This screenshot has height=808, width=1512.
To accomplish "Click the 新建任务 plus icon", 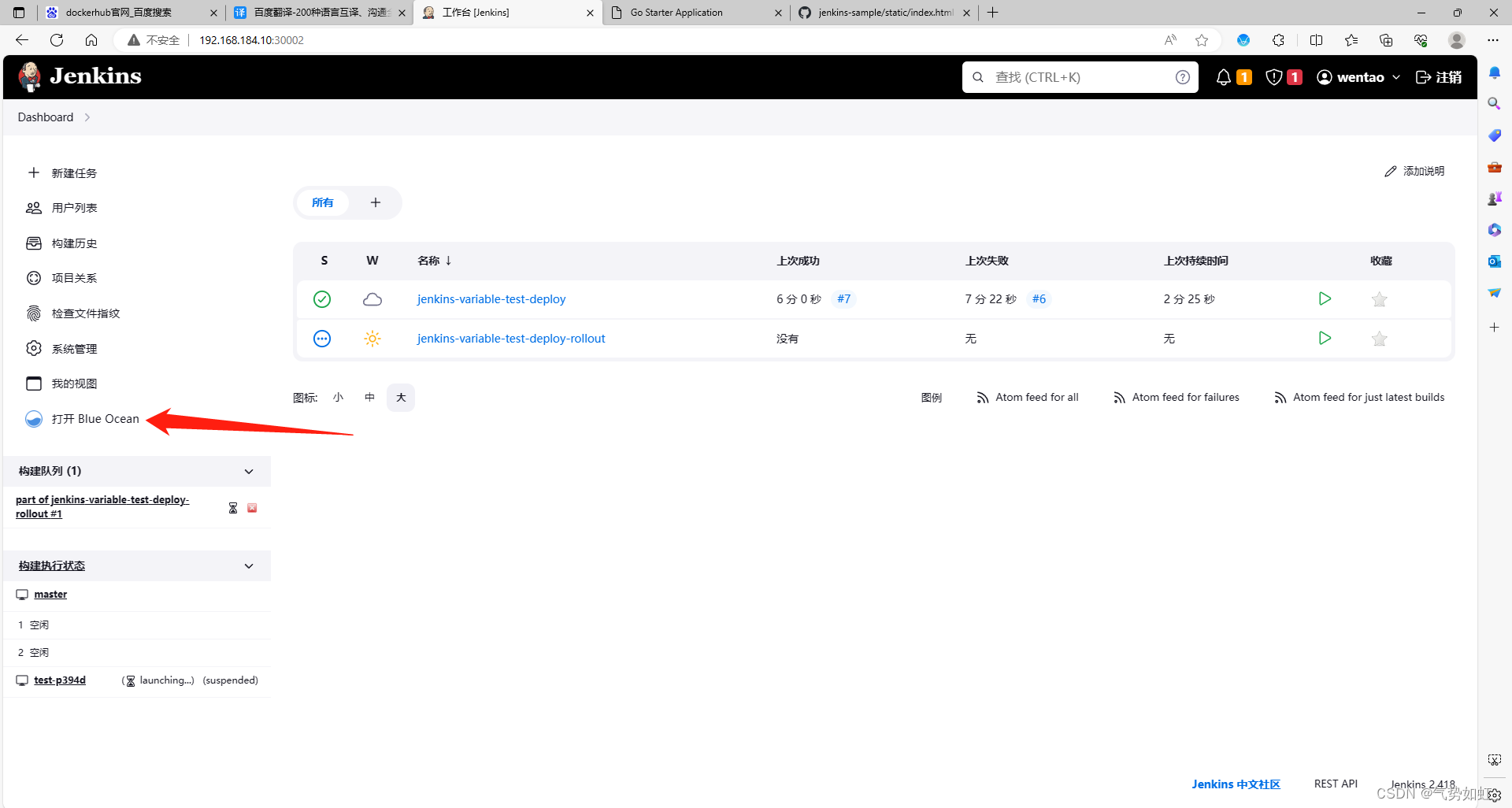I will [x=34, y=172].
